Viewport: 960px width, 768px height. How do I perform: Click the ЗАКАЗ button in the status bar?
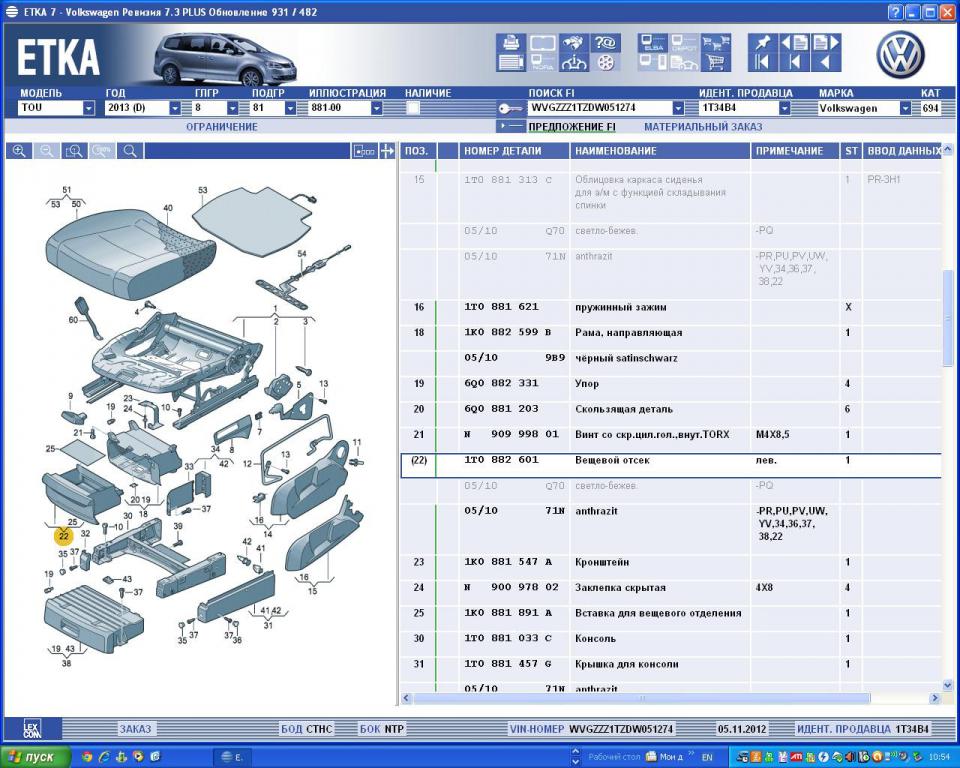[135, 729]
